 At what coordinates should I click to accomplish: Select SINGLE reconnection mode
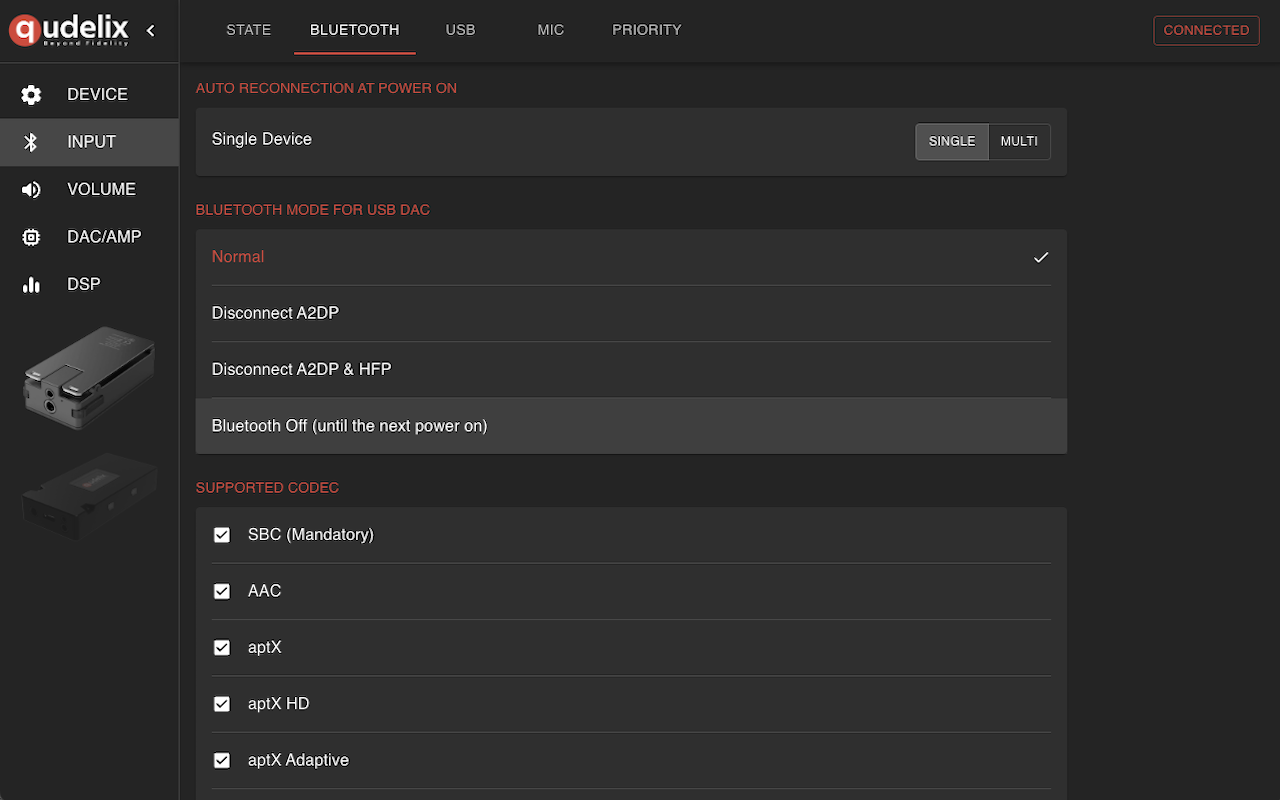[x=951, y=142]
